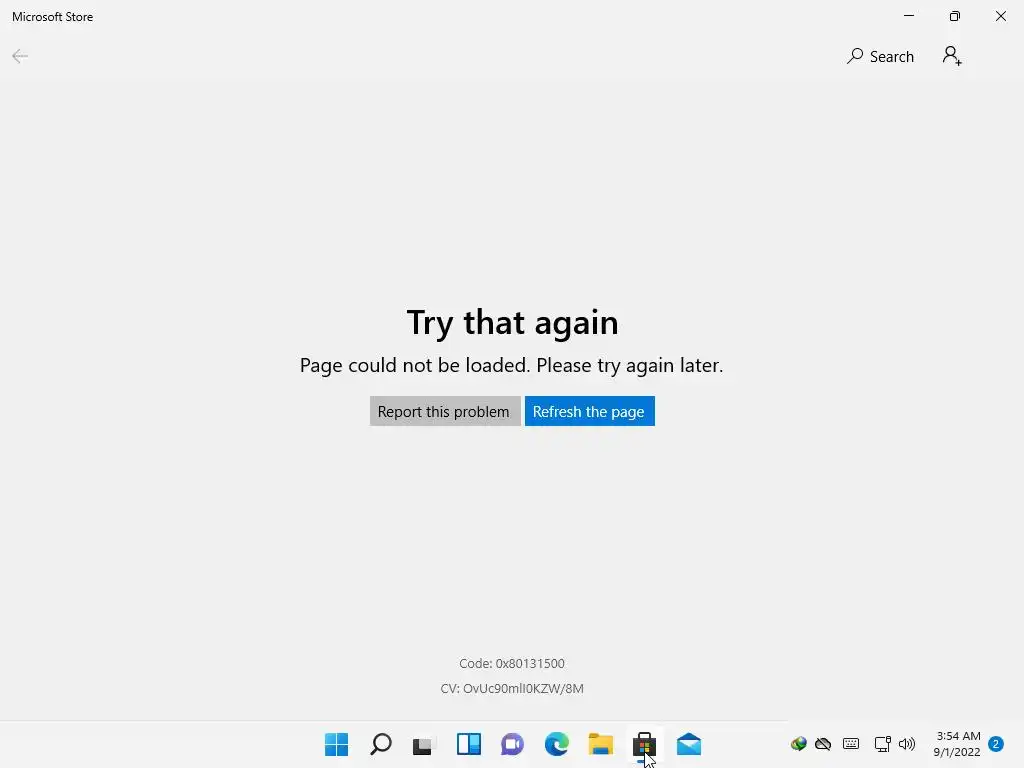This screenshot has width=1024, height=768.
Task: Click Page could not be loaded message
Action: [x=511, y=365]
